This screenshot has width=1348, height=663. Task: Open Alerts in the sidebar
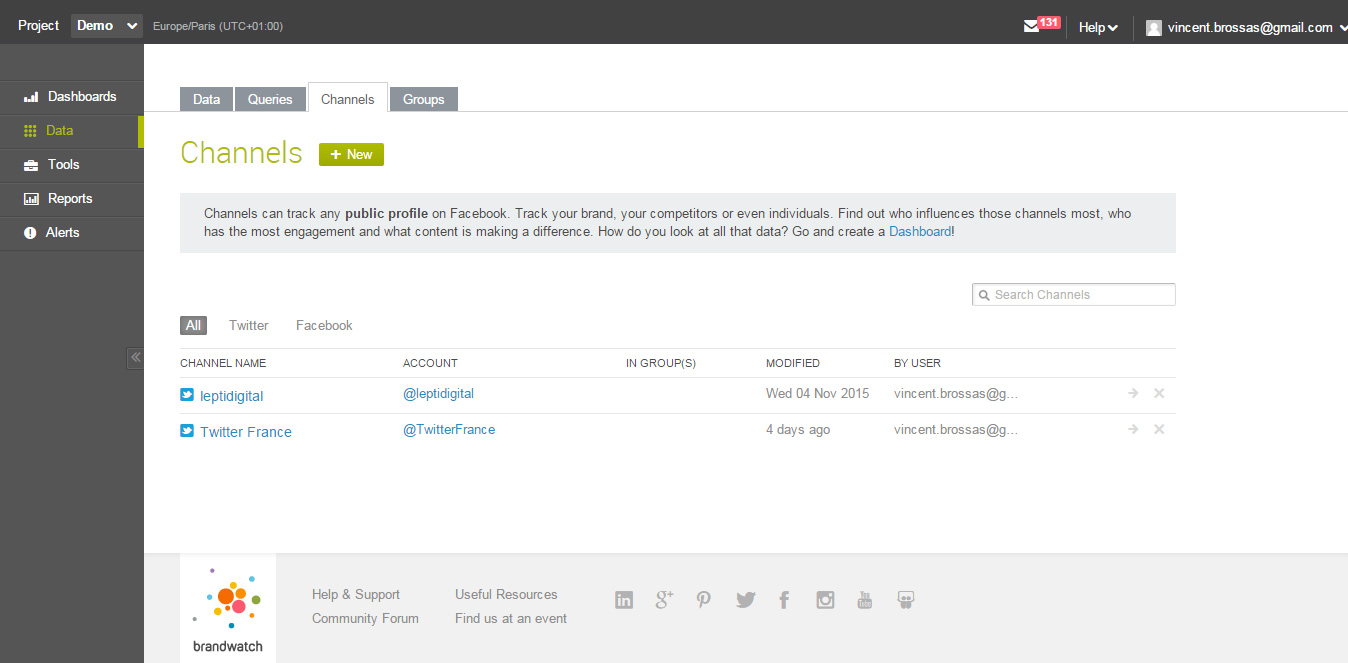[72, 233]
